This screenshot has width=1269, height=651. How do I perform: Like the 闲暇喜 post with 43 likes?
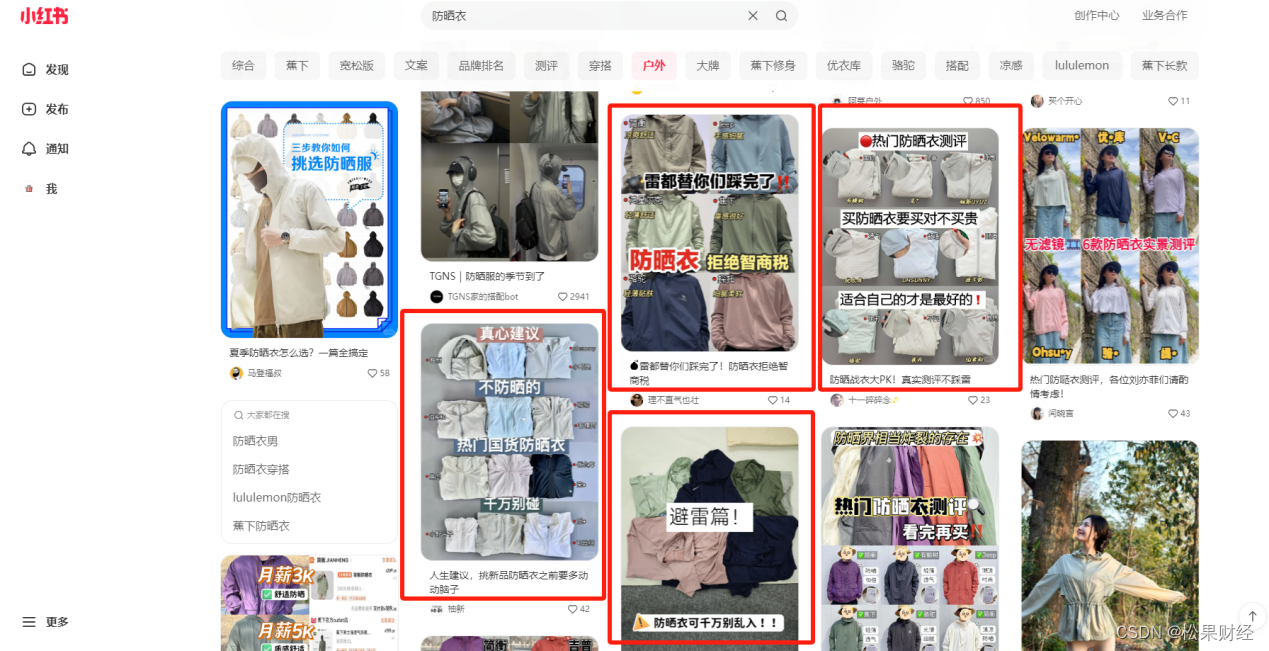(x=1179, y=413)
